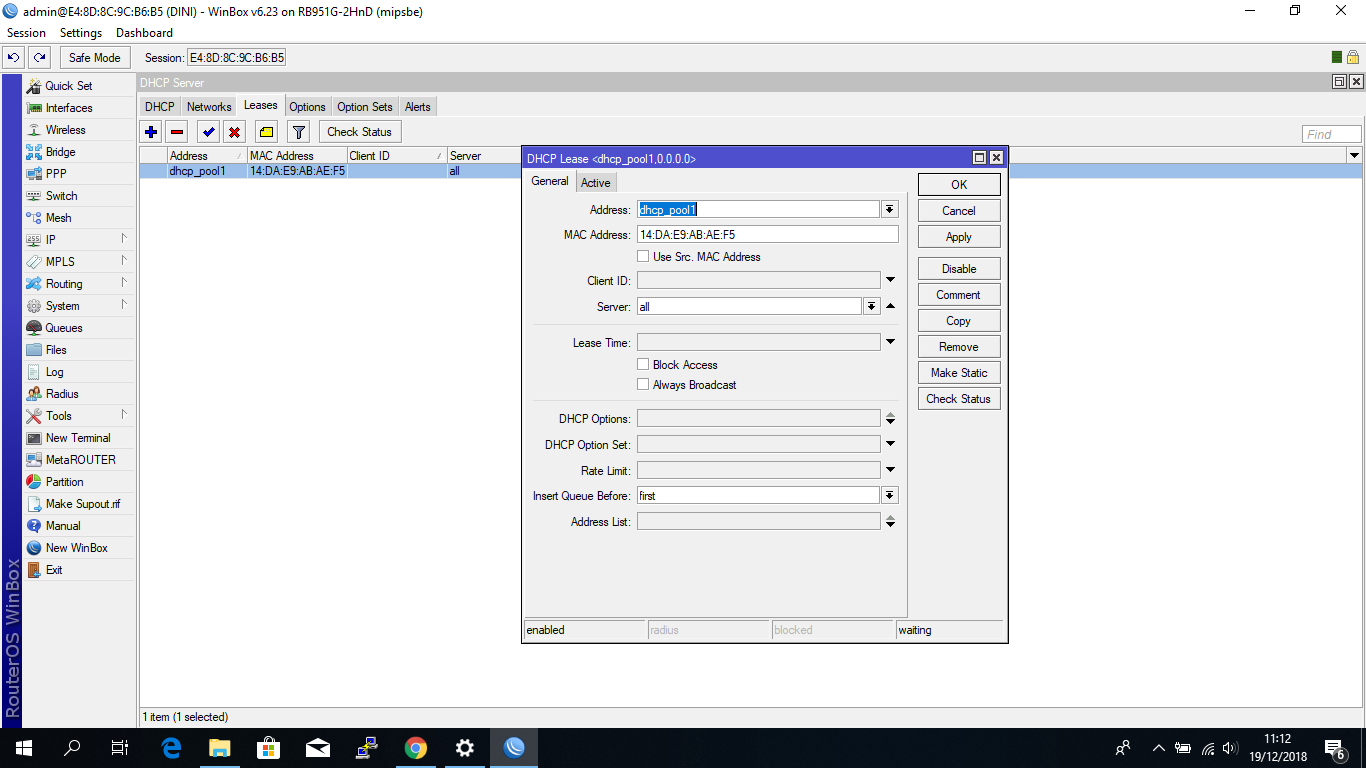
Task: Switch to the Alerts tab
Action: pos(418,107)
